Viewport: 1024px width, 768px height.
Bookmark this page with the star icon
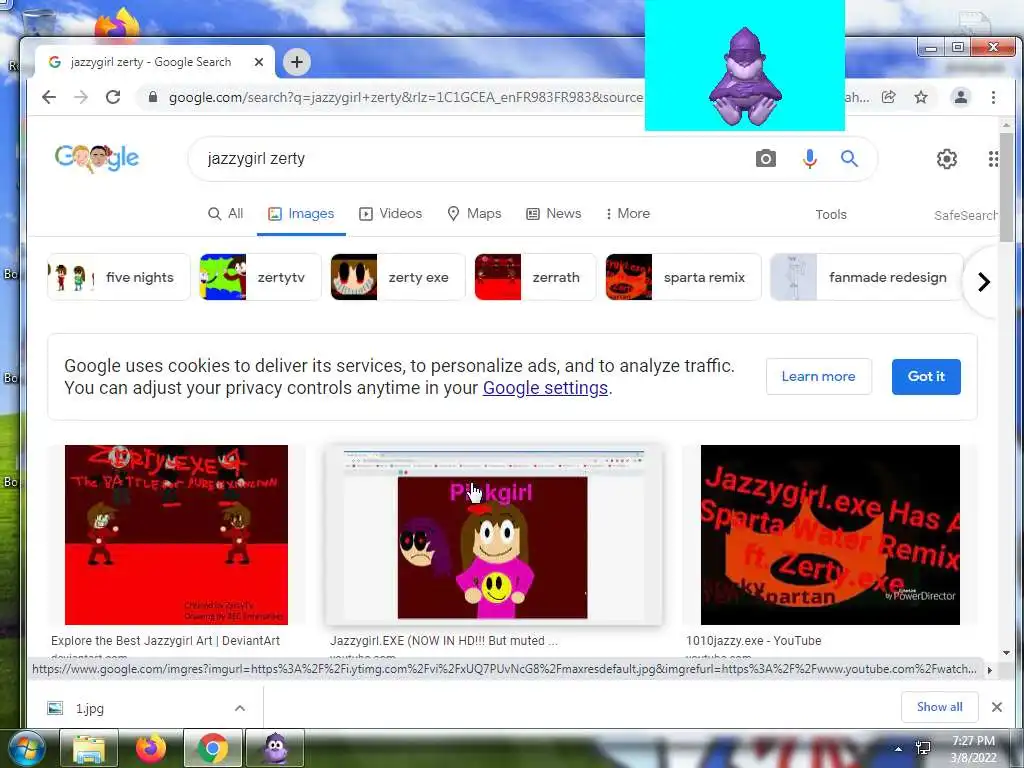(921, 97)
